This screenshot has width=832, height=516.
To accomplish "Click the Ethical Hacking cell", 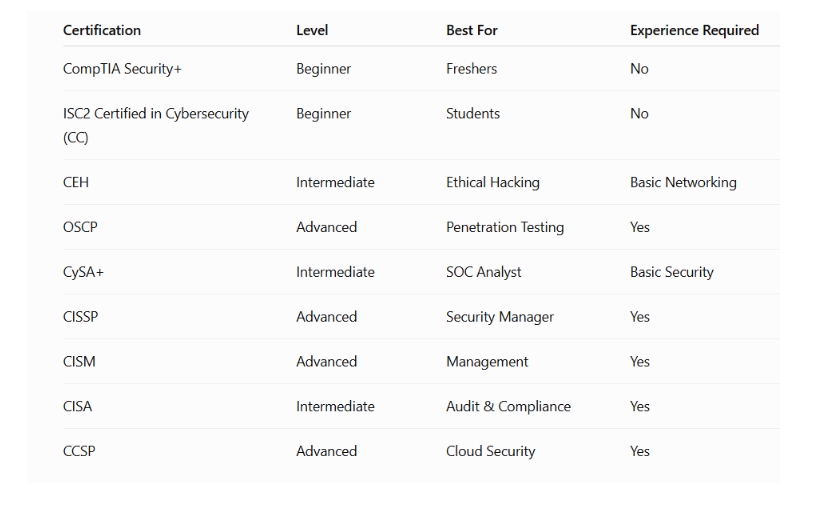I will tap(493, 183).
